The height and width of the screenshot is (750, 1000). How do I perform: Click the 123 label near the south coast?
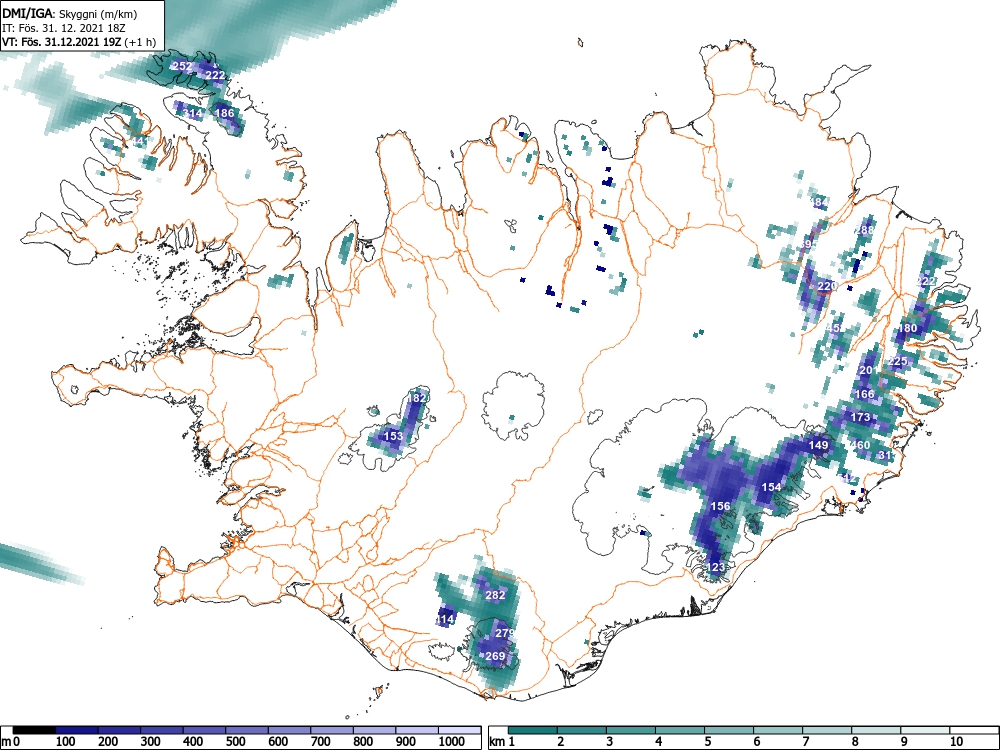(x=716, y=567)
